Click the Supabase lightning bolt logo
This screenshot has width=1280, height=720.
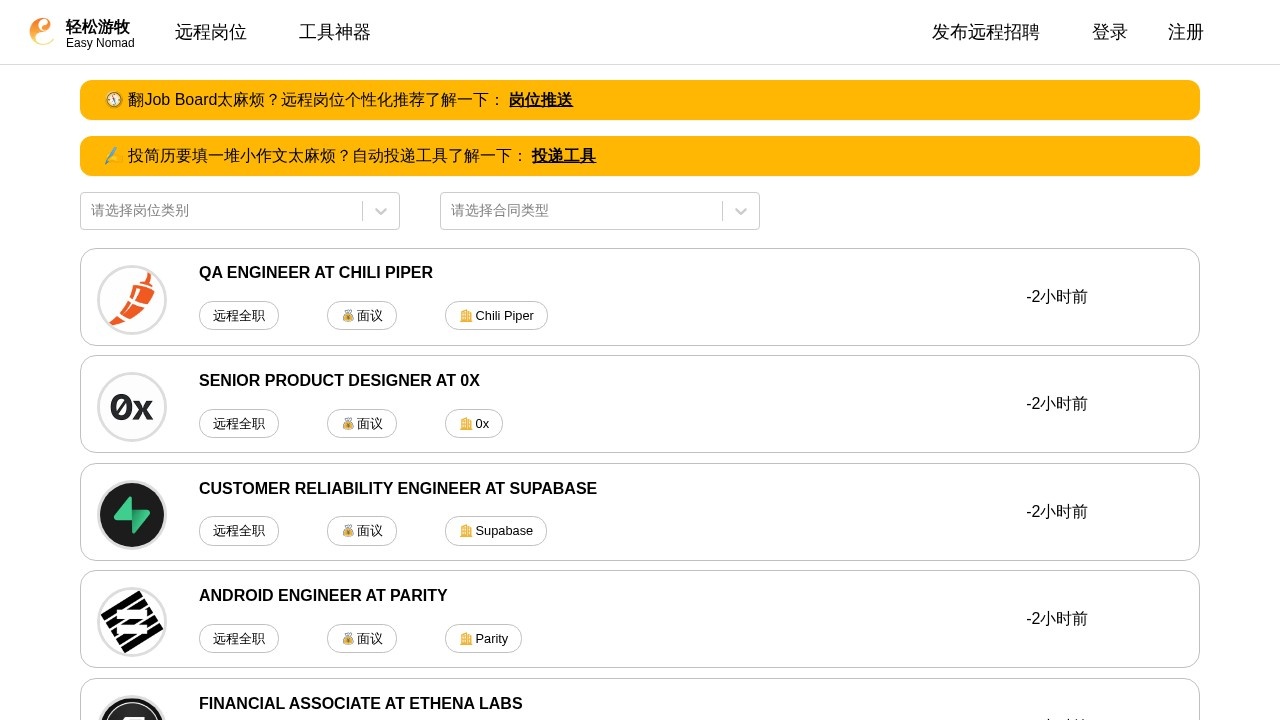point(132,515)
